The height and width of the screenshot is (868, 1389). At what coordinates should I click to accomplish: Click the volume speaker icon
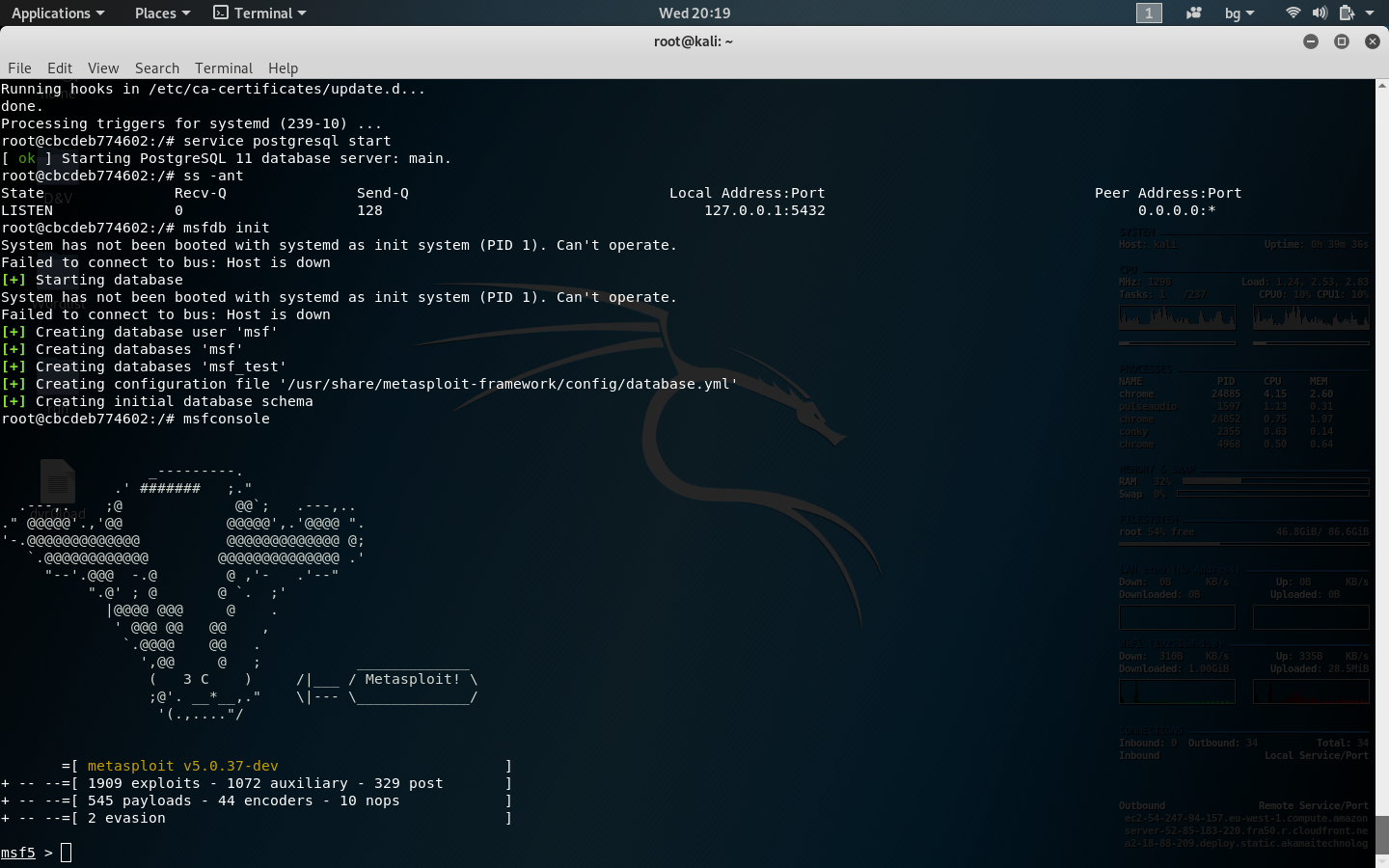[1320, 14]
